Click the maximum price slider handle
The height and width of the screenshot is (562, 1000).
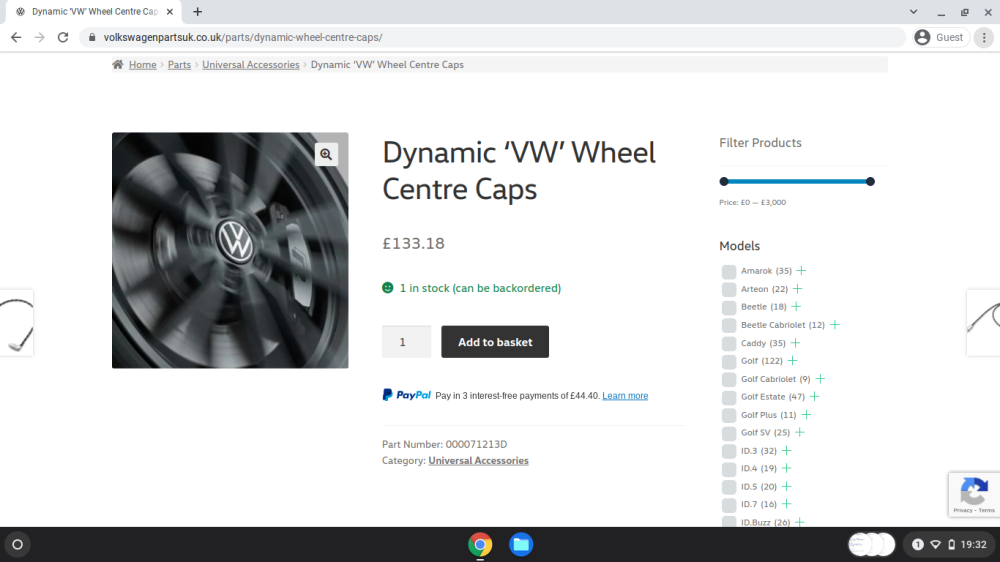pos(870,182)
